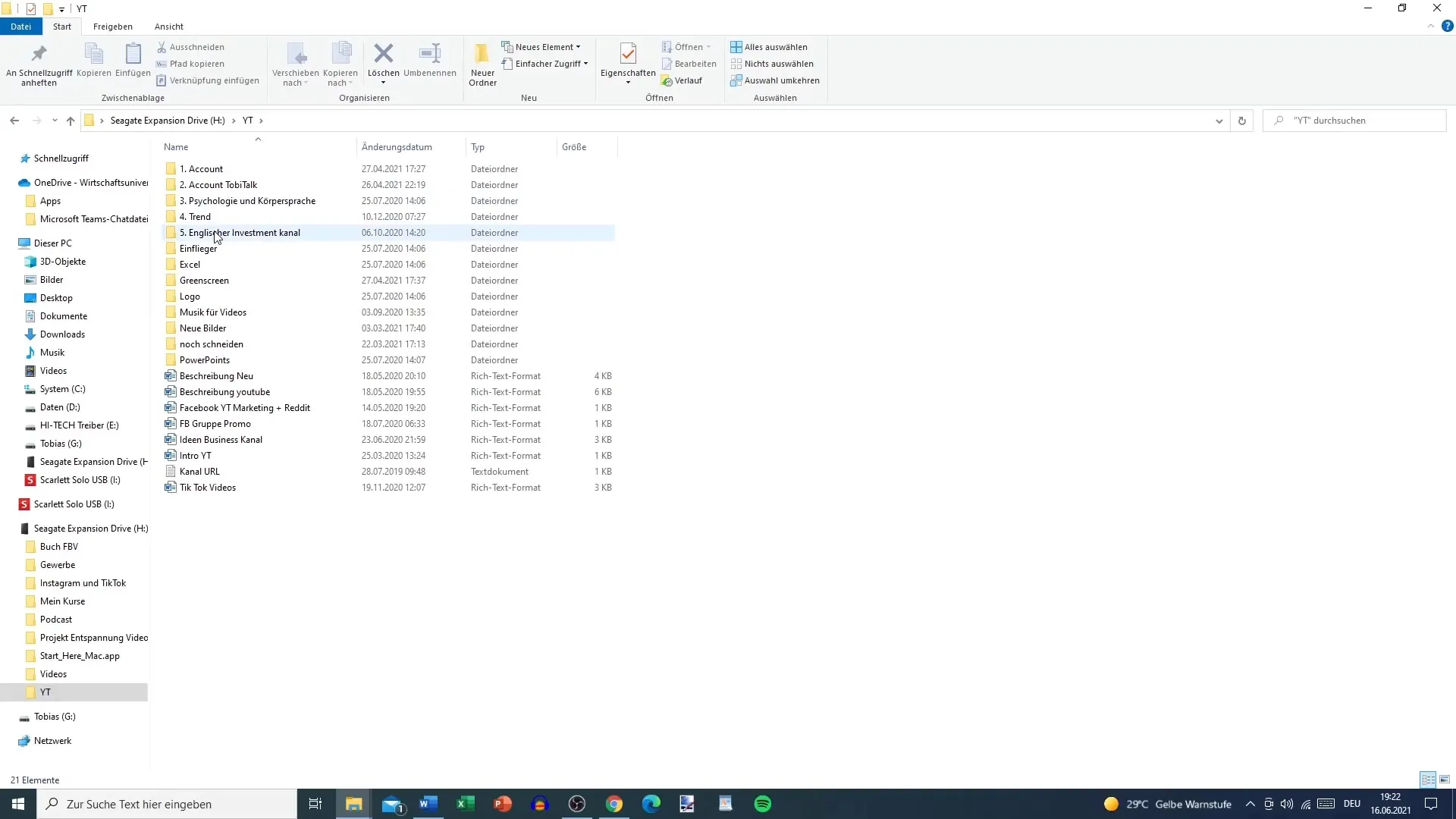Select folder 5. Englischer Investment kanal

tap(240, 232)
